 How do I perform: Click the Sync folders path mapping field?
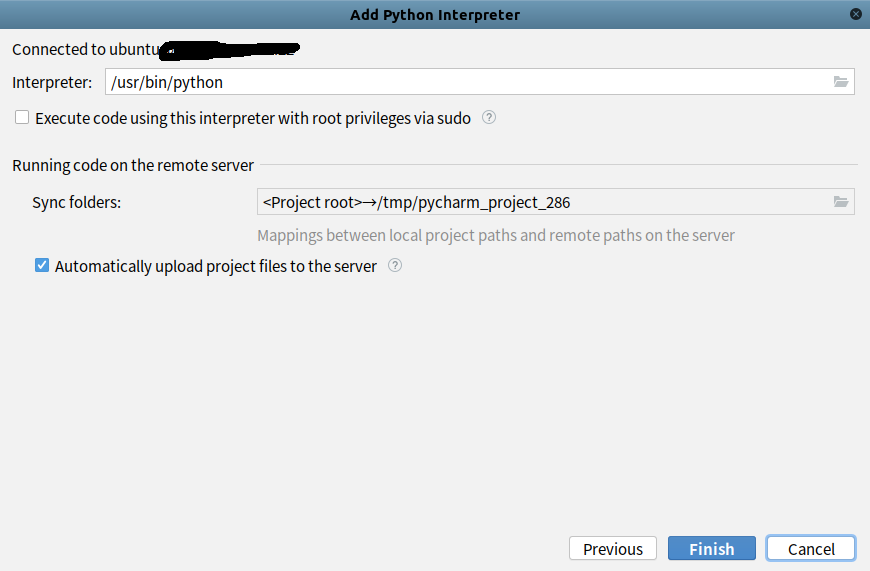[x=540, y=202]
